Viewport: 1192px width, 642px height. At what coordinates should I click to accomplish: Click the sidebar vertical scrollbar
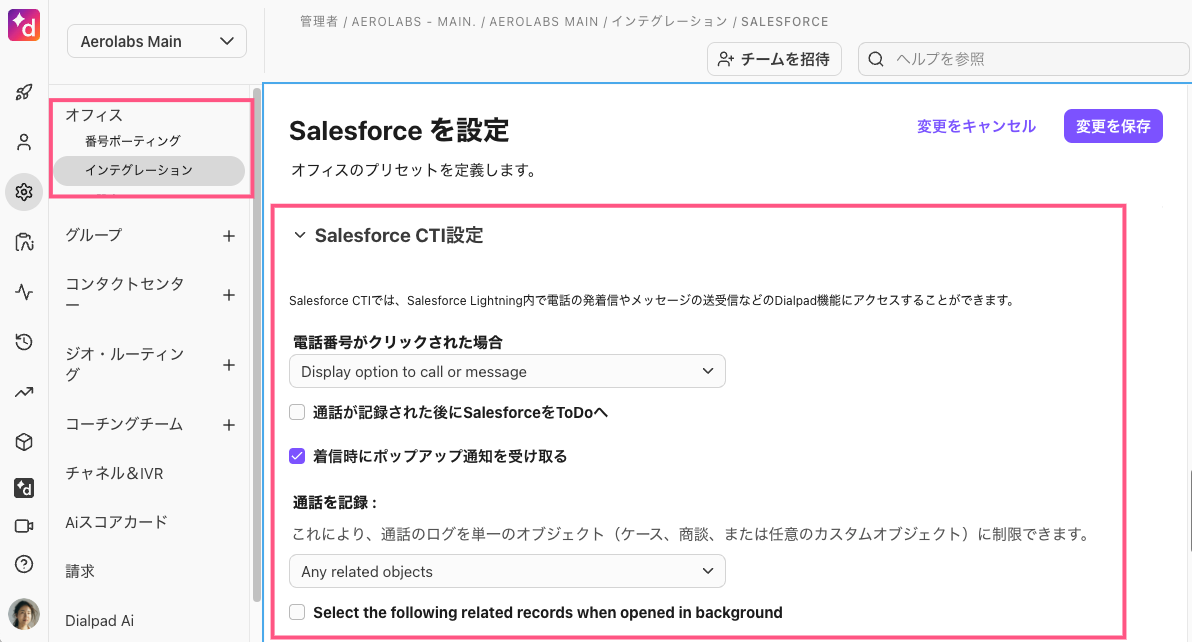257,346
